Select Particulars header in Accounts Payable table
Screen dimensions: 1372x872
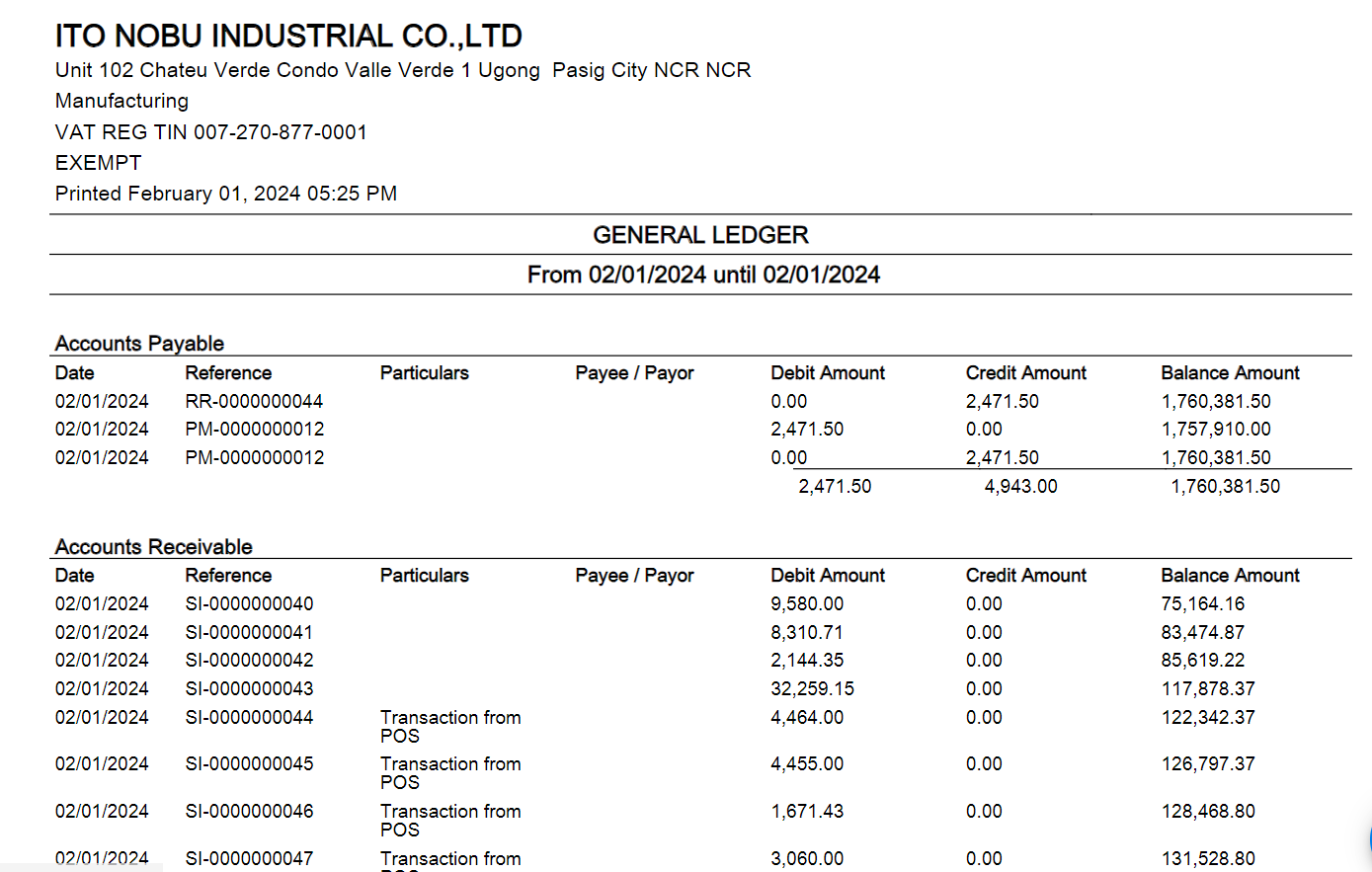(425, 373)
